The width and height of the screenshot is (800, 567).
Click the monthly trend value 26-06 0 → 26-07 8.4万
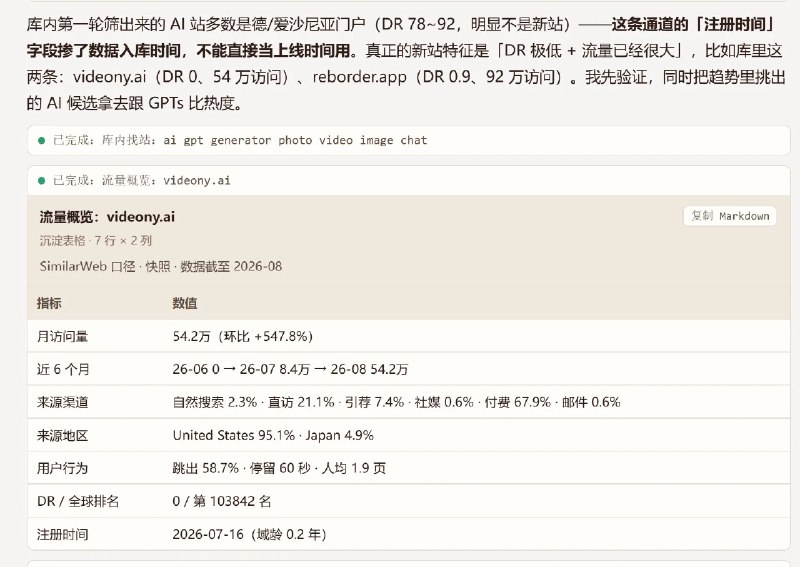[290, 369]
